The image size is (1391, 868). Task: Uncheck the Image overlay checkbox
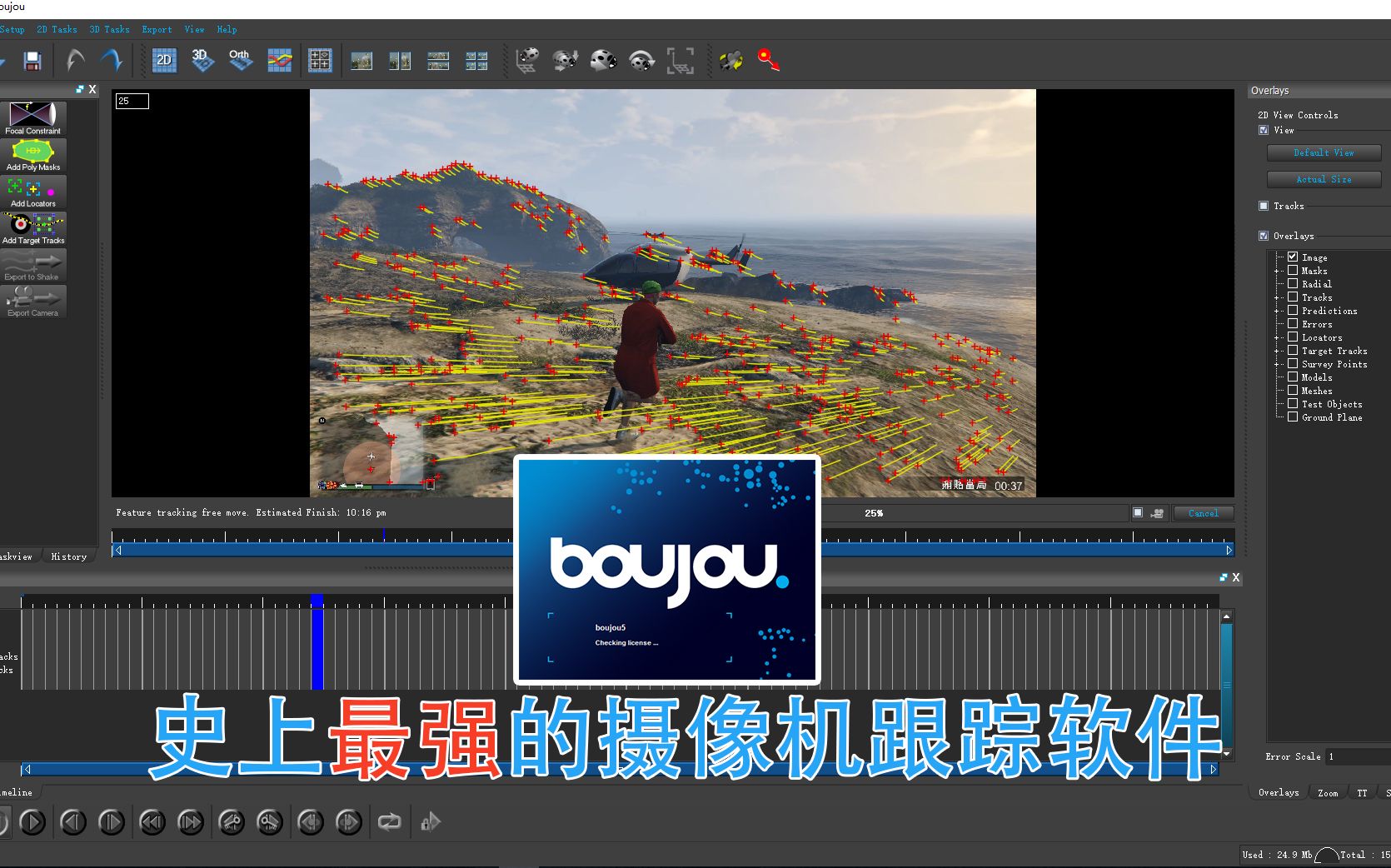point(1293,257)
